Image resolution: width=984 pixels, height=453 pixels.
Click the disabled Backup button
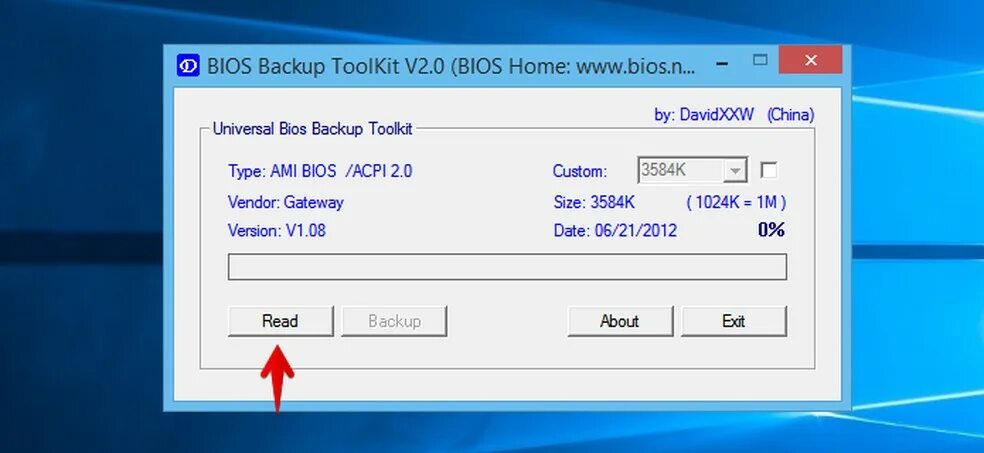click(394, 321)
